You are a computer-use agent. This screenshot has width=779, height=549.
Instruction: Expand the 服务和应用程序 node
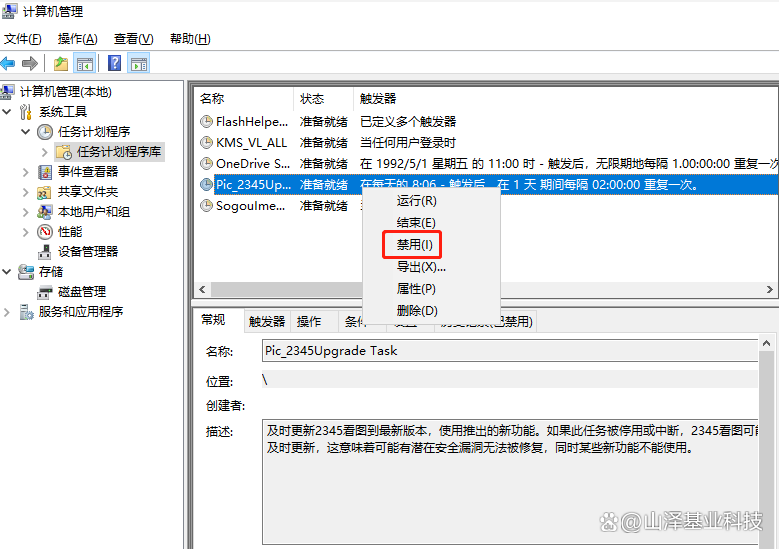click(7, 312)
